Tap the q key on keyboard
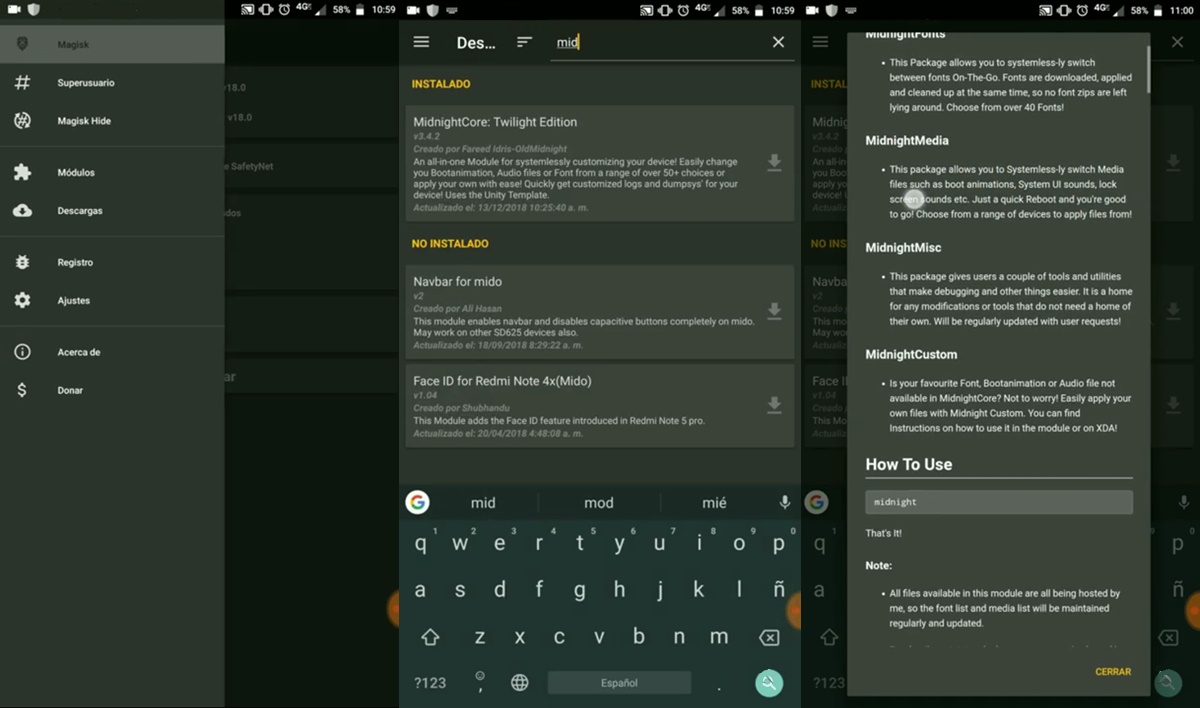This screenshot has width=1200, height=708. (x=420, y=544)
